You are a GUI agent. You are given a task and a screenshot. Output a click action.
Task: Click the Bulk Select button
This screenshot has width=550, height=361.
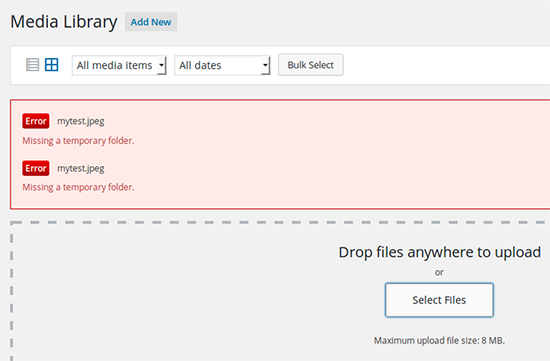[311, 65]
